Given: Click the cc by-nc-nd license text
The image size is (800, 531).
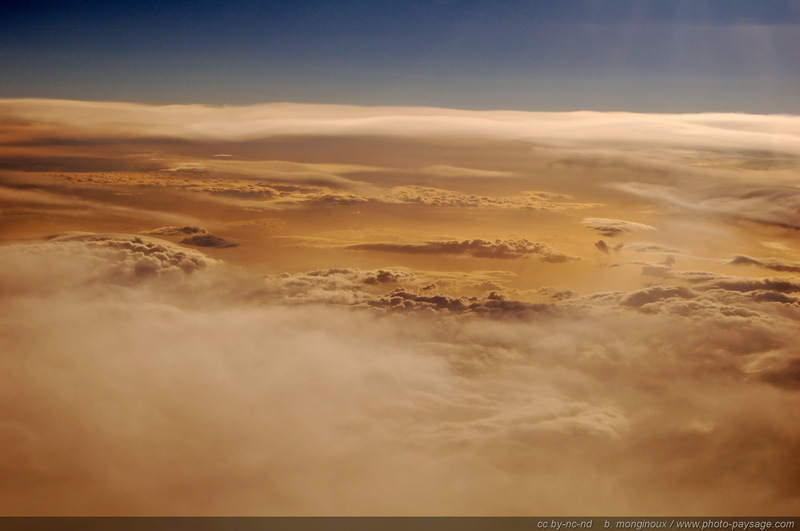Looking at the screenshot, I should click(563, 524).
